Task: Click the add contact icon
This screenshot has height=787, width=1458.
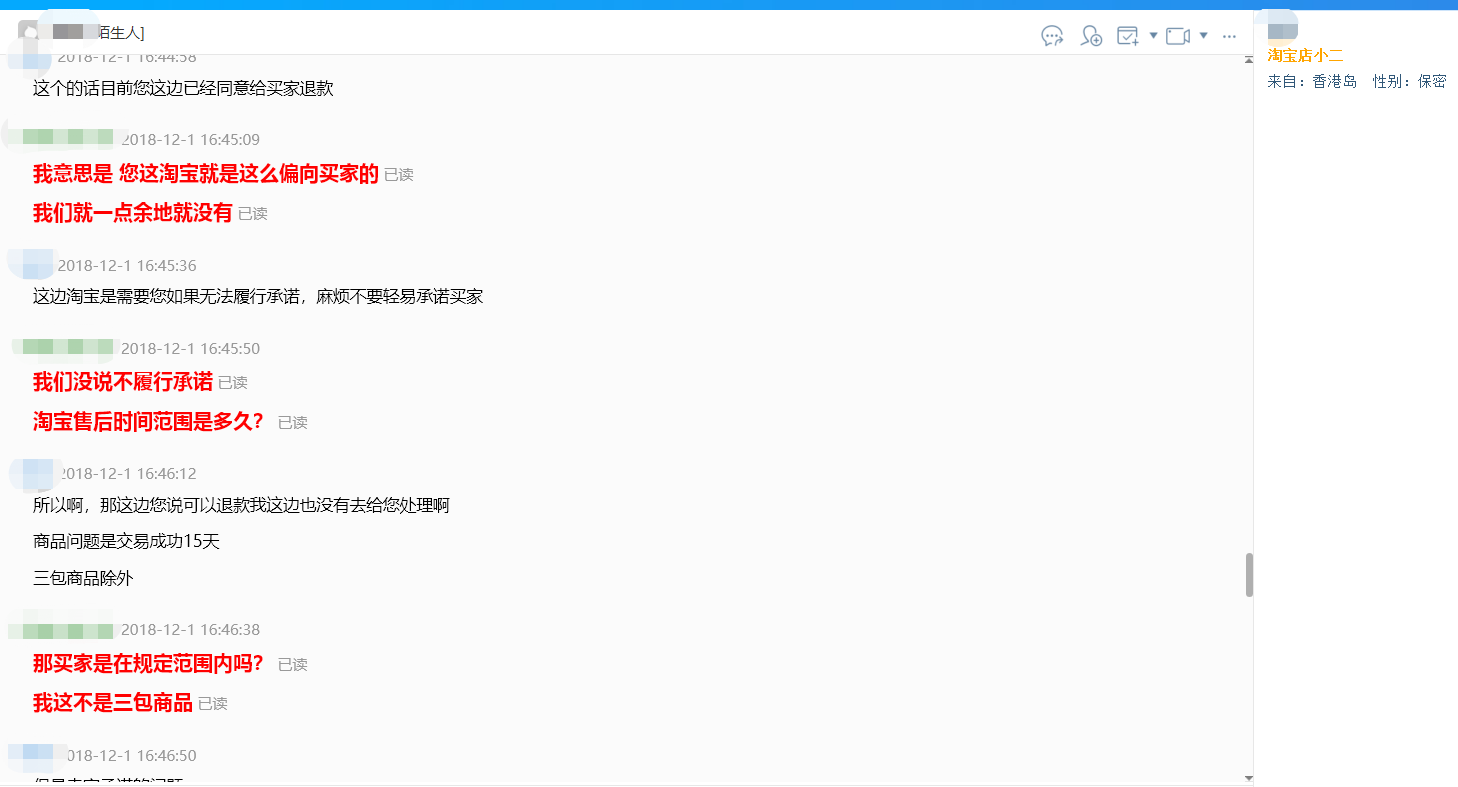Action: [x=1091, y=36]
